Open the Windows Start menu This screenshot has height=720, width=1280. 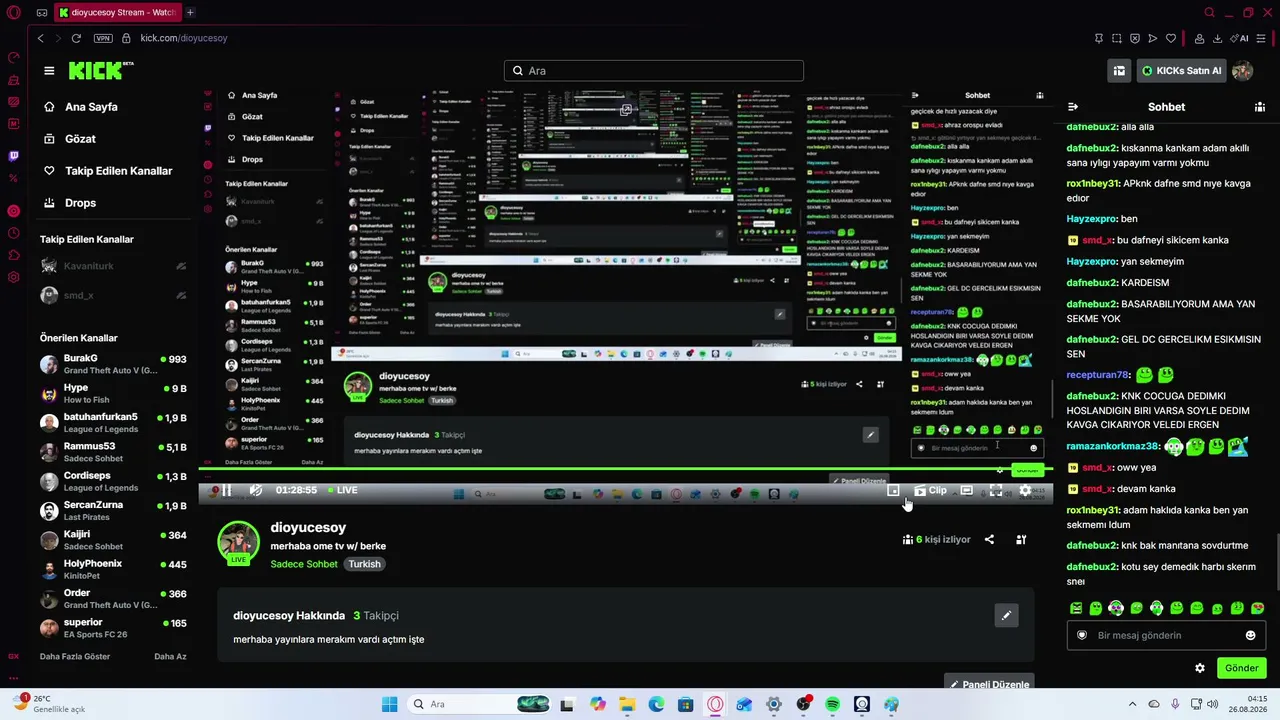click(389, 704)
